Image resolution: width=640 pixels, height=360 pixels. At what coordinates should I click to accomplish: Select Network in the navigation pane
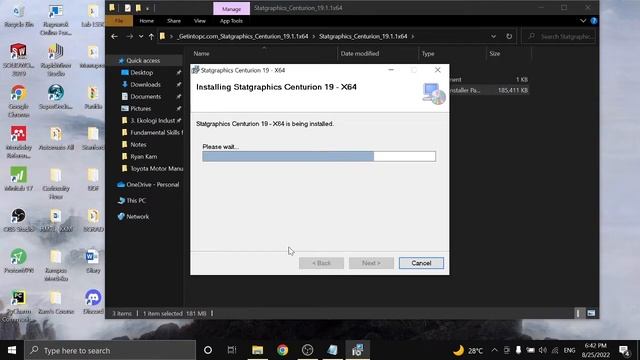pyautogui.click(x=138, y=217)
